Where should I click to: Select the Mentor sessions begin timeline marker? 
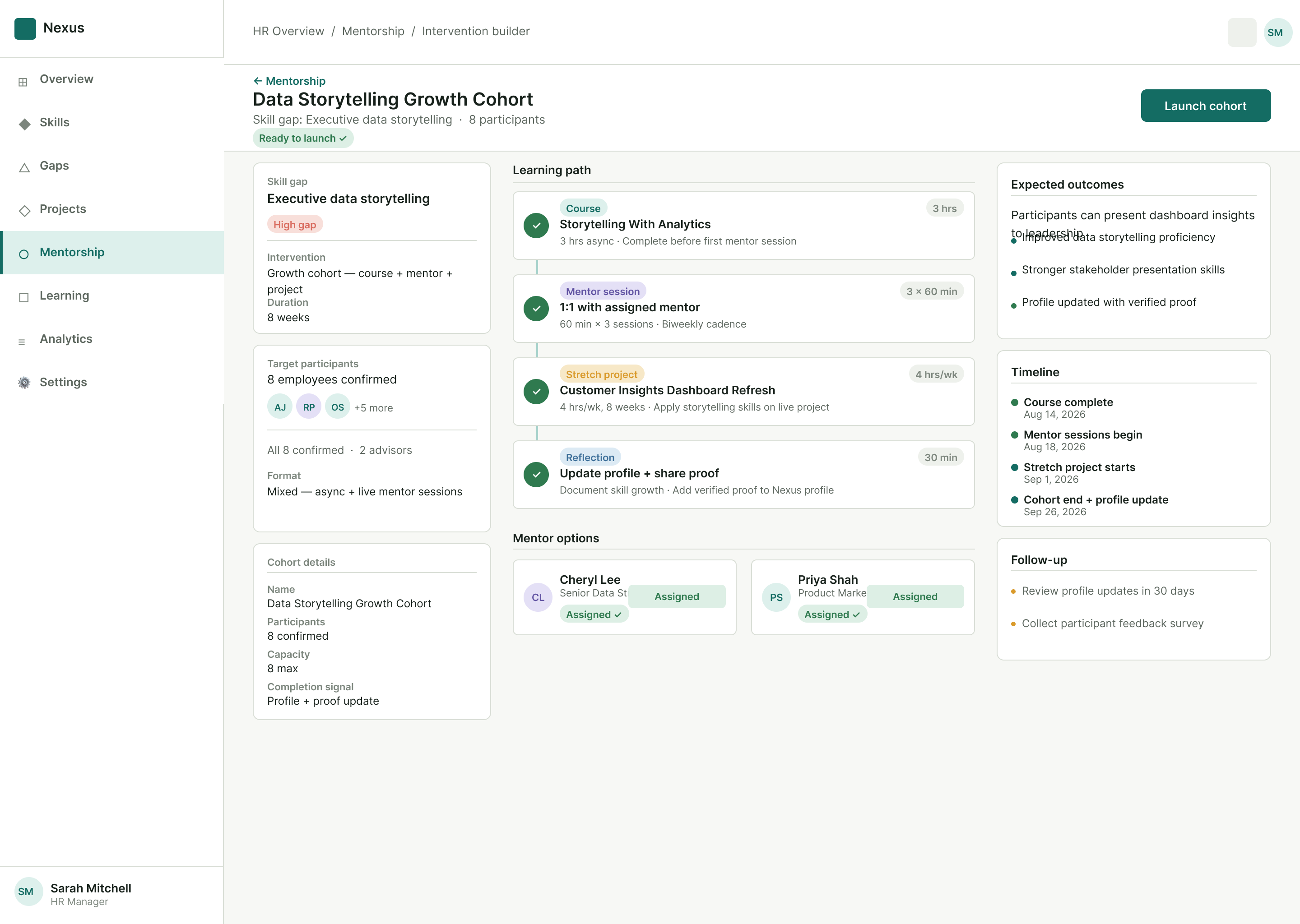pyautogui.click(x=1014, y=434)
